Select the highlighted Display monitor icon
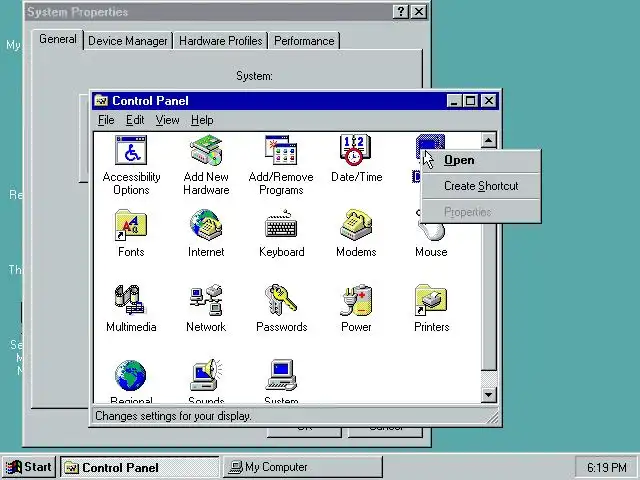 tap(431, 145)
